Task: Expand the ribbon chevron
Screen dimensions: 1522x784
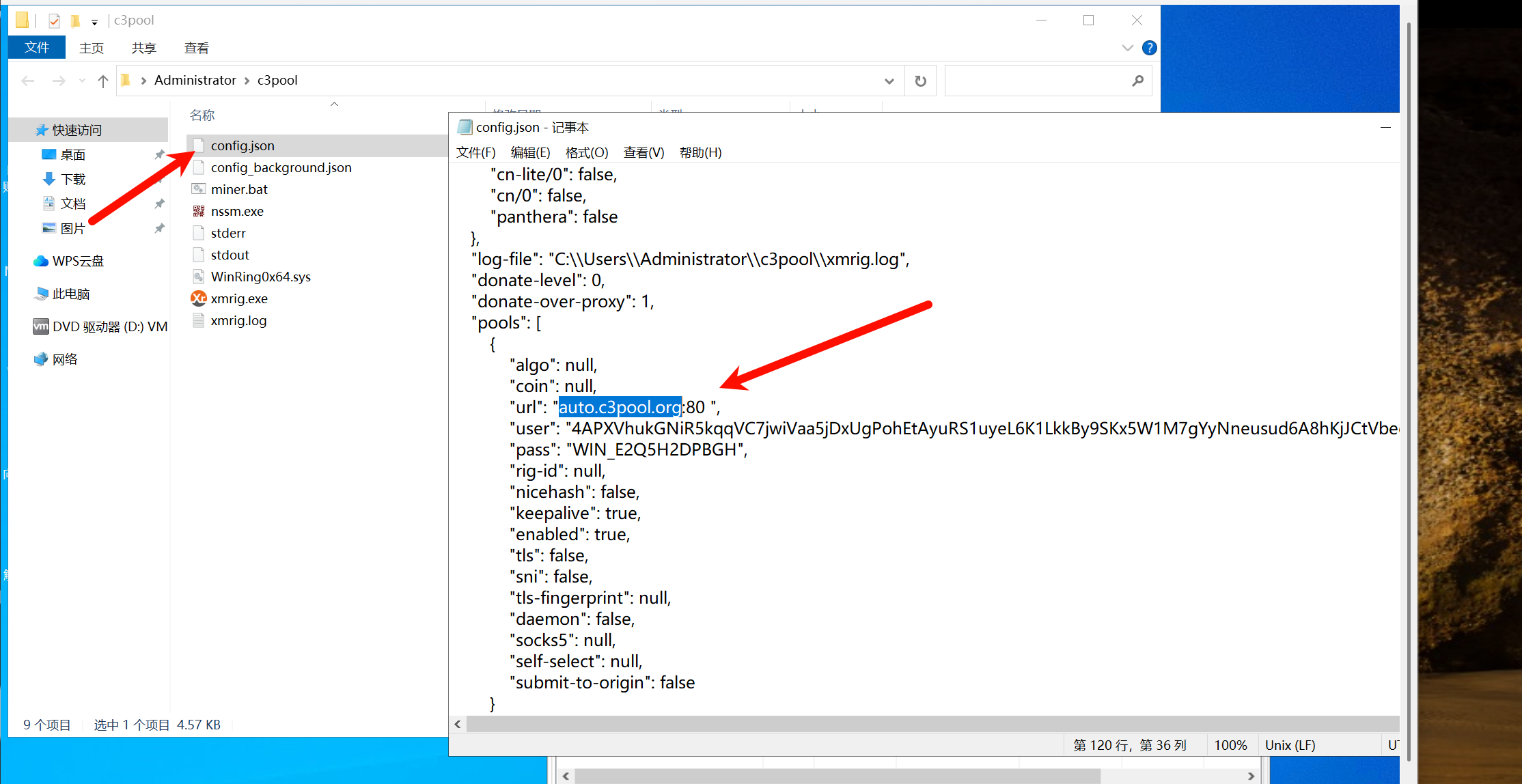Action: [1127, 48]
